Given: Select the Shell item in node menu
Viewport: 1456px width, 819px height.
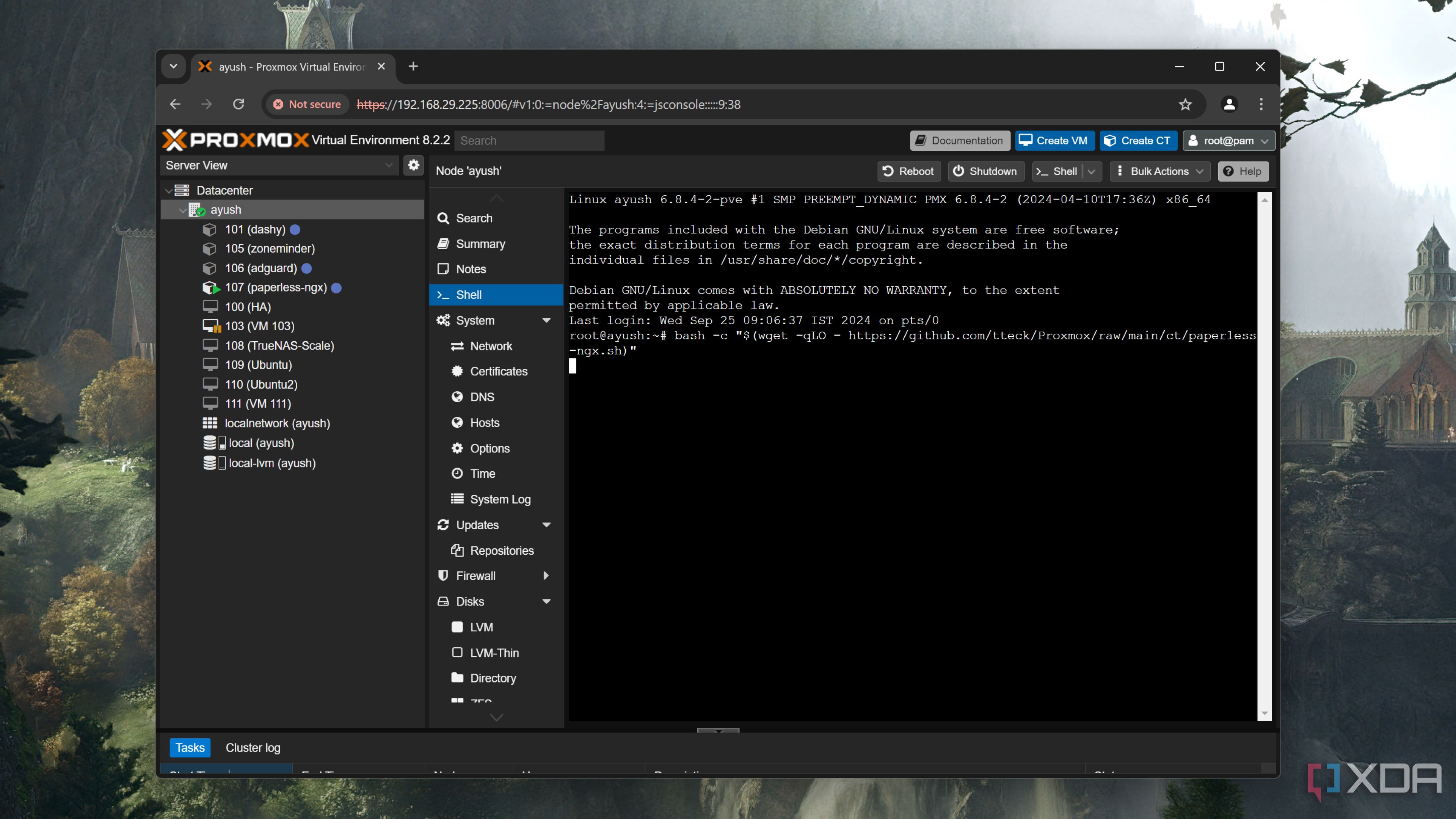Looking at the screenshot, I should (x=496, y=295).
